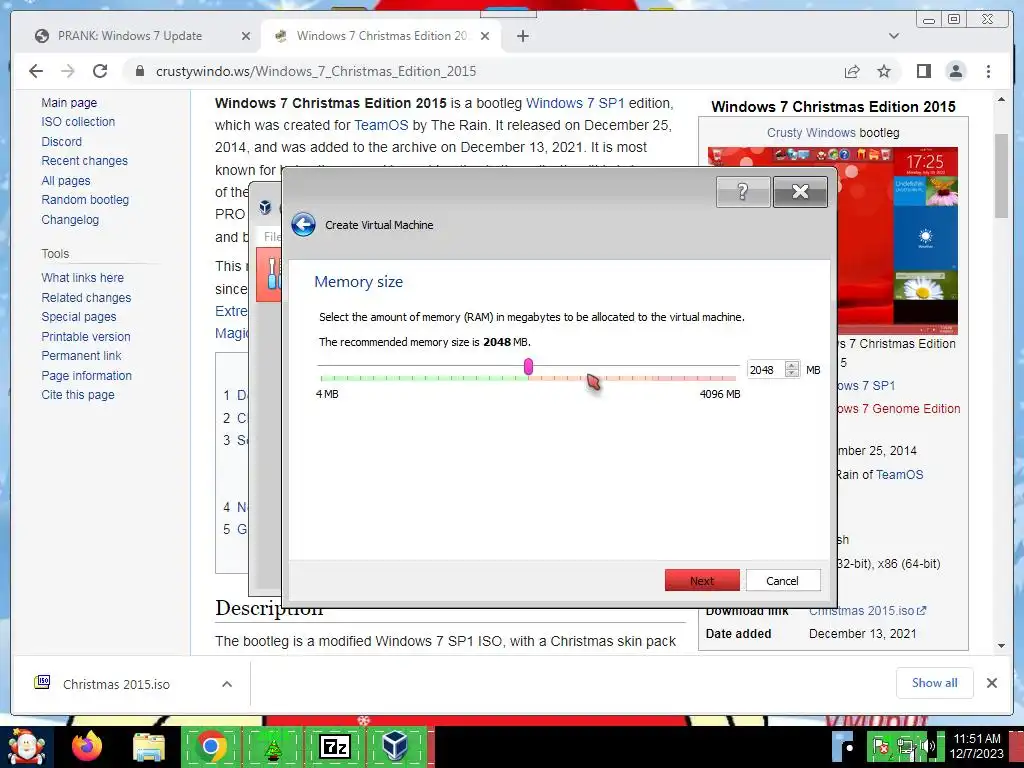1024x768 pixels.
Task: Click the page vertical scrollbar thumb
Action: click(1001, 176)
